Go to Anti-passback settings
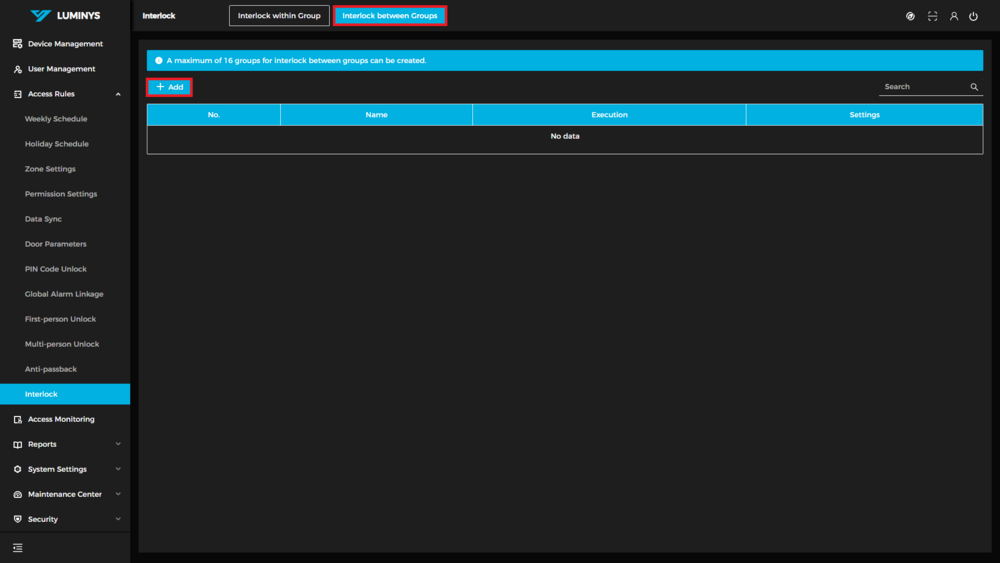1000x563 pixels. point(51,369)
